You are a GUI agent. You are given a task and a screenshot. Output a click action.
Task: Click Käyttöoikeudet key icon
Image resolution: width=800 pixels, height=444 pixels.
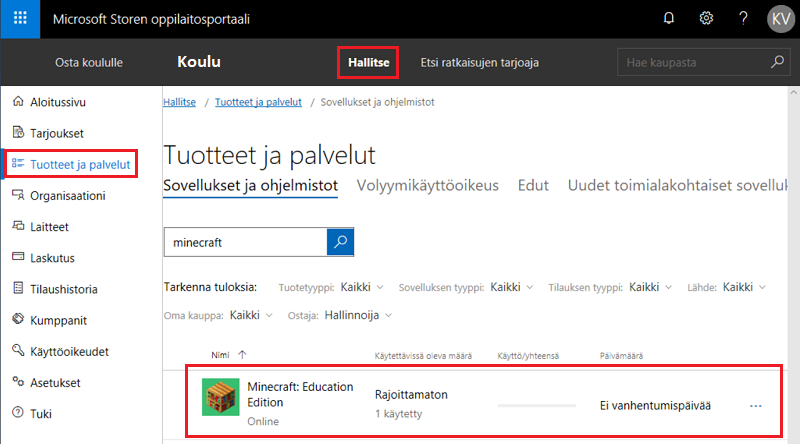tap(18, 350)
